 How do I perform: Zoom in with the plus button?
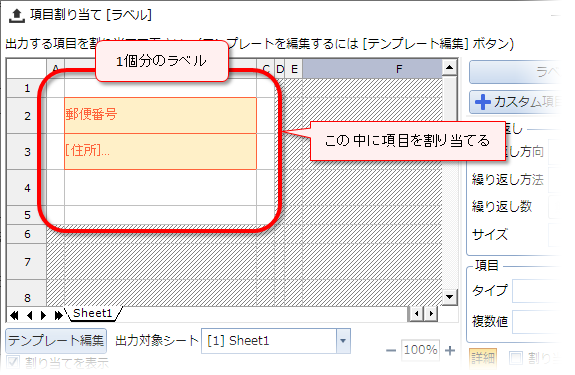coord(450,350)
